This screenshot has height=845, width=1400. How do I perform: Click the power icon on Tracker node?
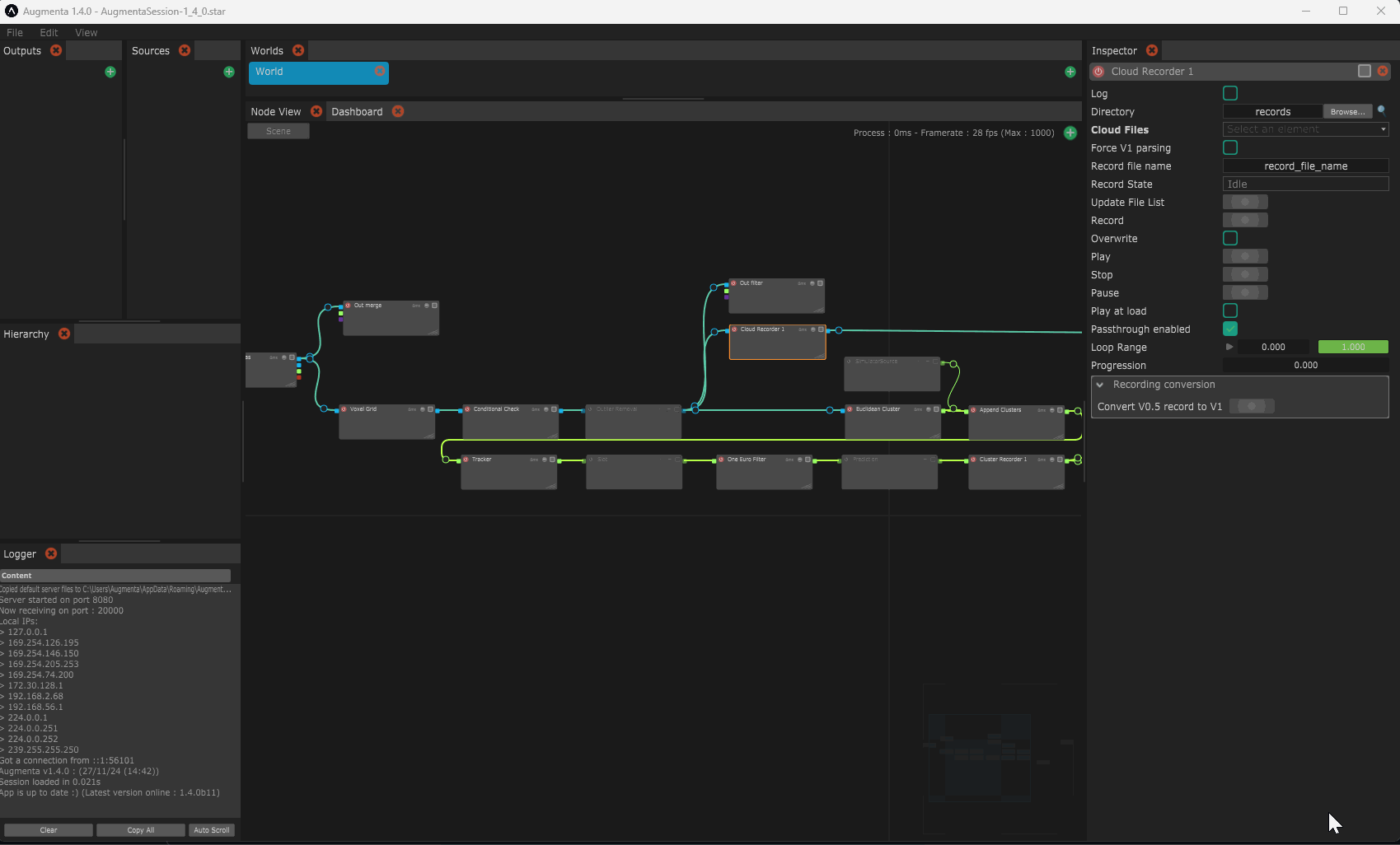coord(466,460)
